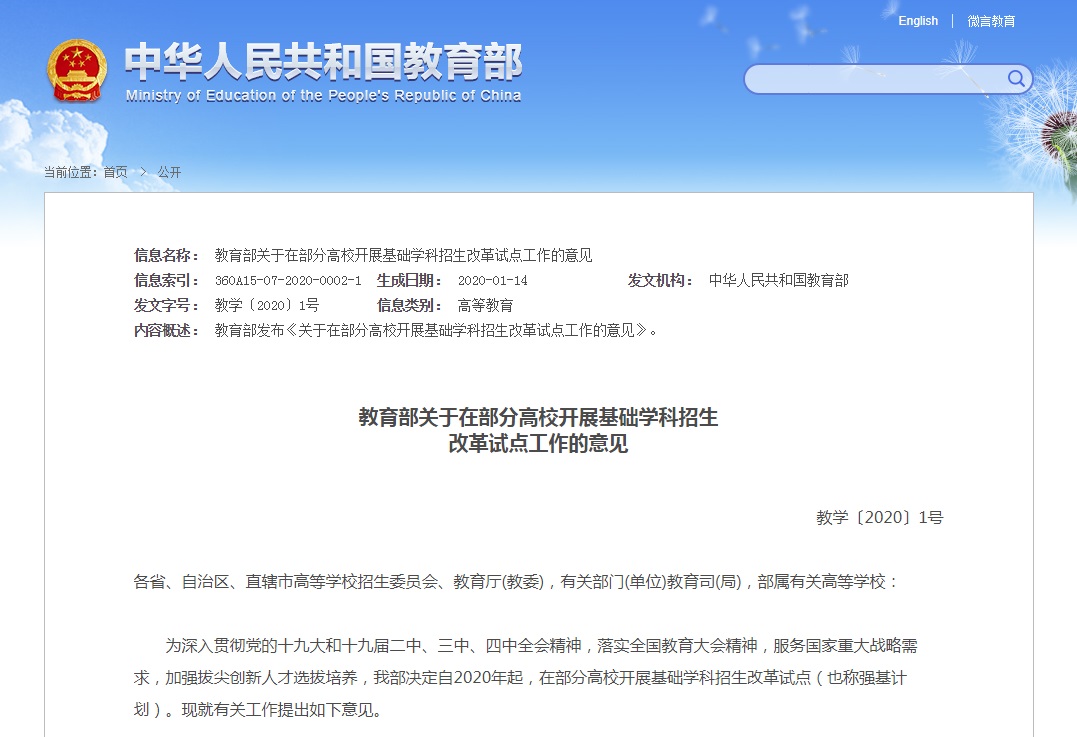This screenshot has width=1077, height=737.
Task: Click the date 2020-01-14
Action: click(x=492, y=280)
